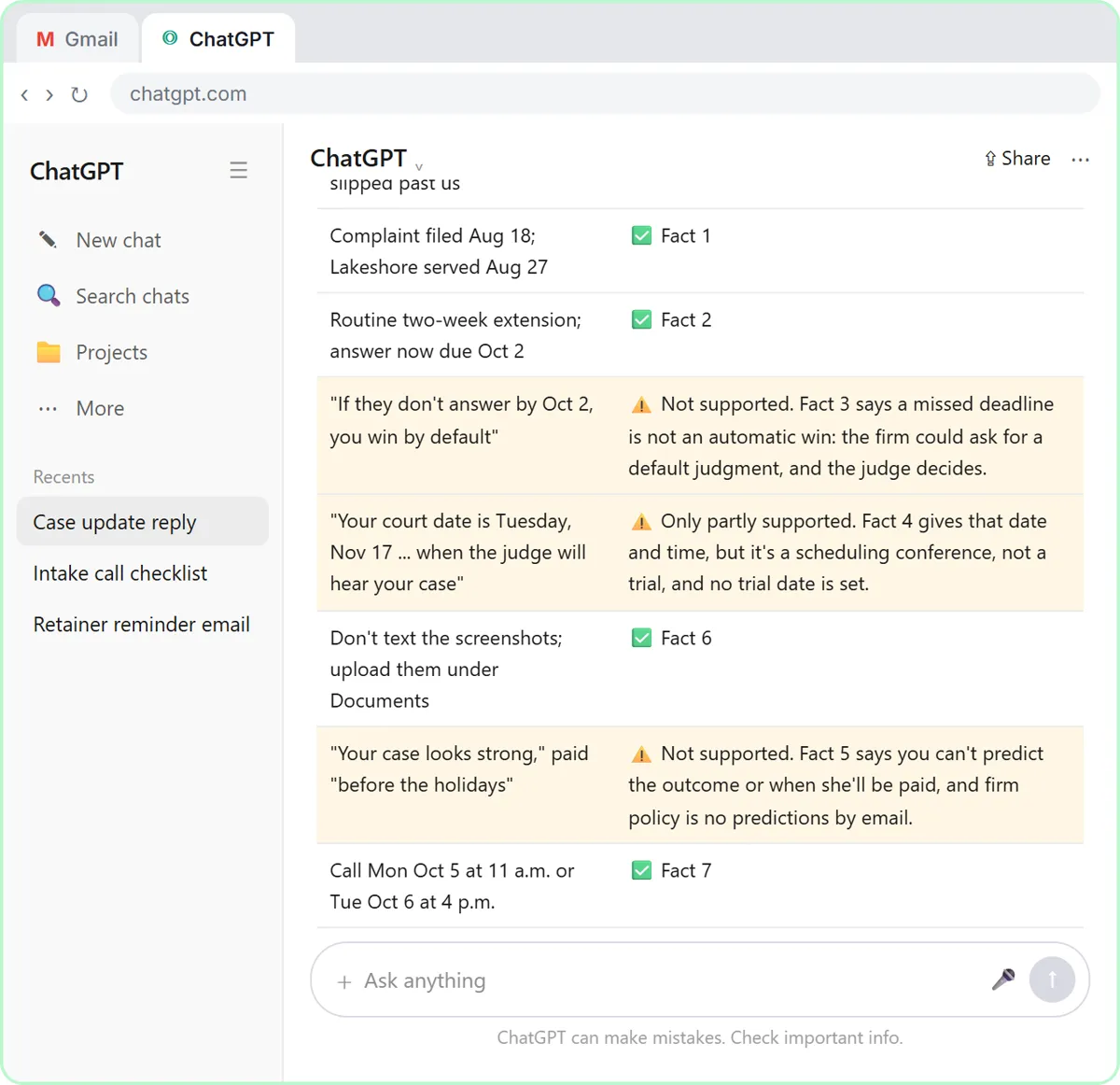Screen dimensions: 1120x1085
Task: Click the green check beside Fact 1
Action: 641,235
